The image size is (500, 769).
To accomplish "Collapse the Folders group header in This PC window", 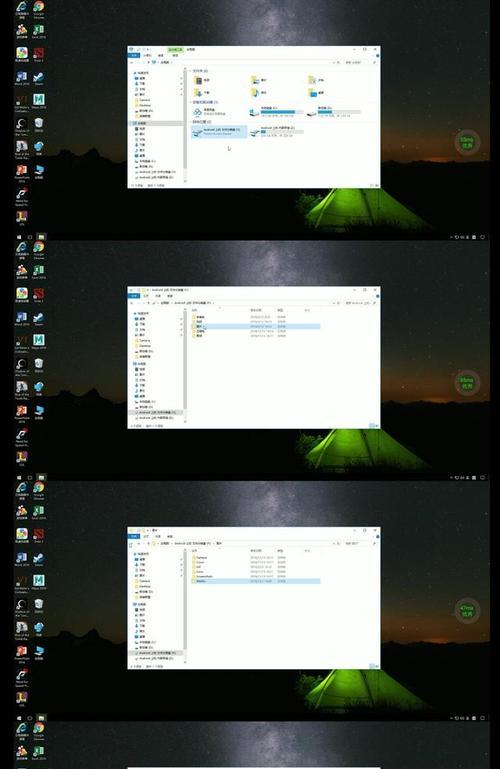I will (199, 71).
